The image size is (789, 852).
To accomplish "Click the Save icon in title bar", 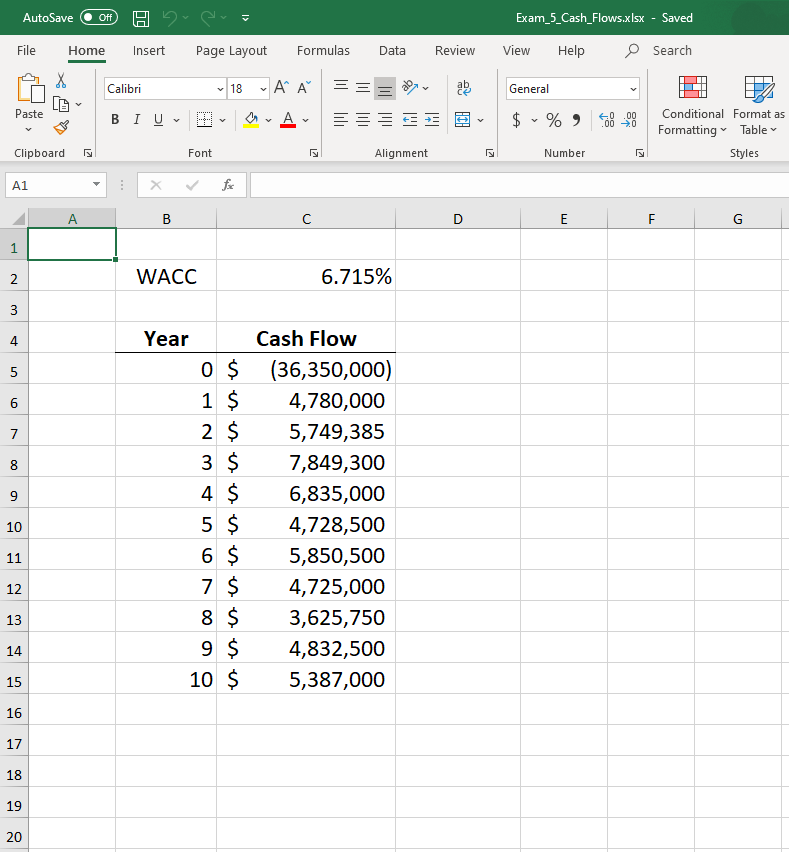I will pyautogui.click(x=141, y=18).
